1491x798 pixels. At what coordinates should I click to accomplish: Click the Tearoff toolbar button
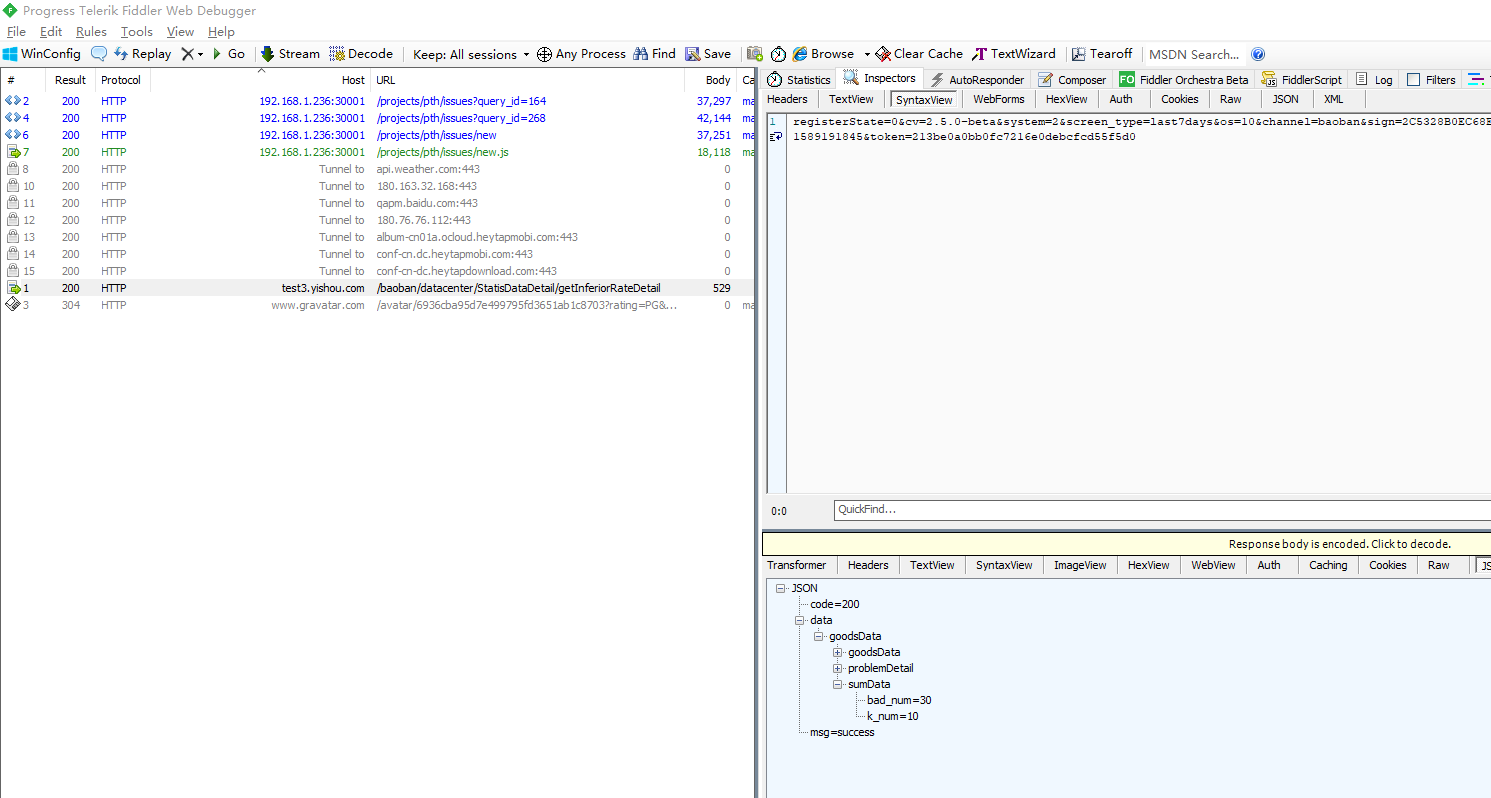pos(1102,54)
